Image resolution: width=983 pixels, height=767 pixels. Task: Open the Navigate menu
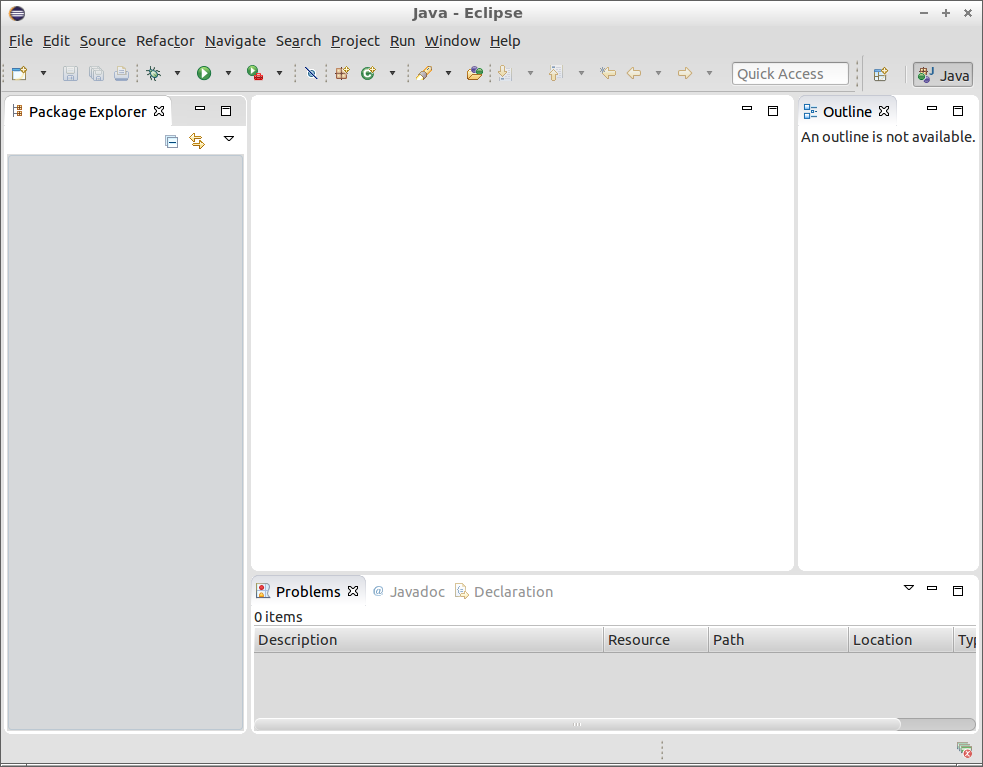click(x=235, y=41)
